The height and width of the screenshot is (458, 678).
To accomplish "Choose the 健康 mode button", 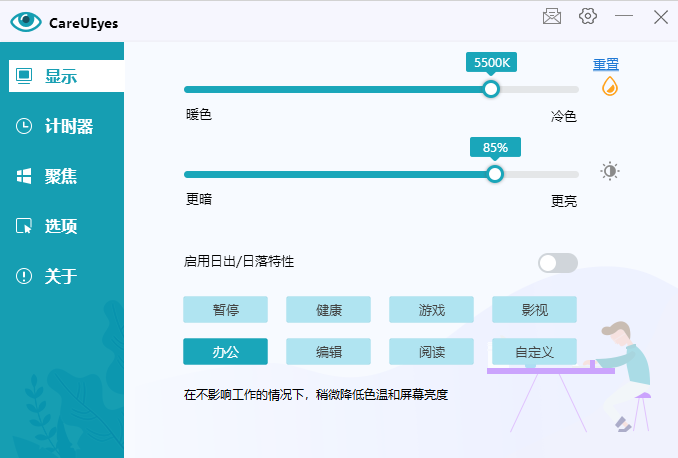I will (328, 310).
